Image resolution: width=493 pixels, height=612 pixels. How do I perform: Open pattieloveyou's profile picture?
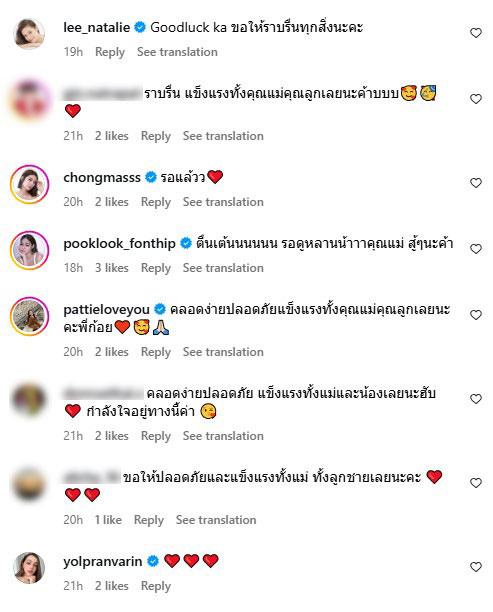[29, 316]
